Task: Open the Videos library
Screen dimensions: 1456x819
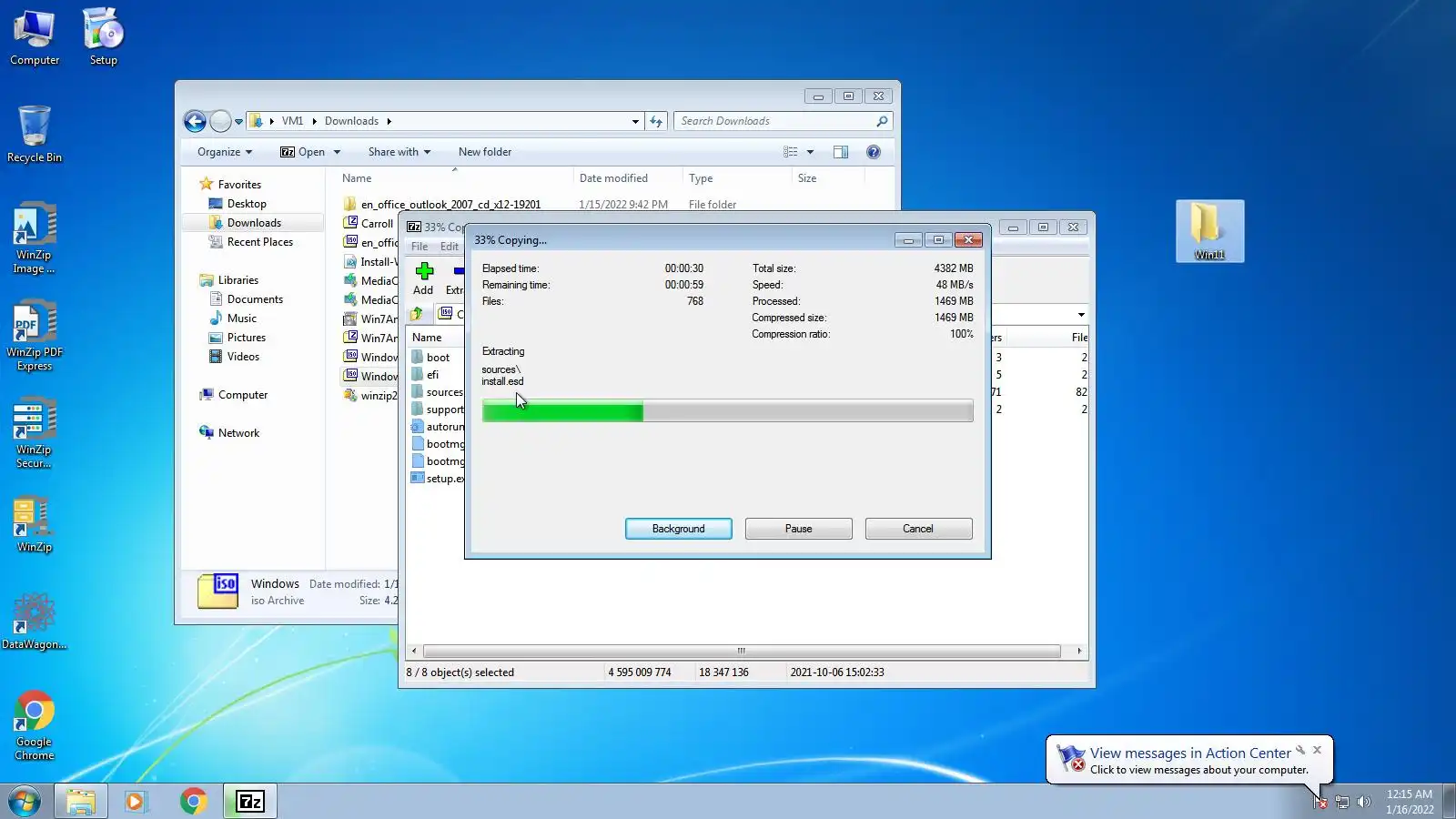Action: 243,357
